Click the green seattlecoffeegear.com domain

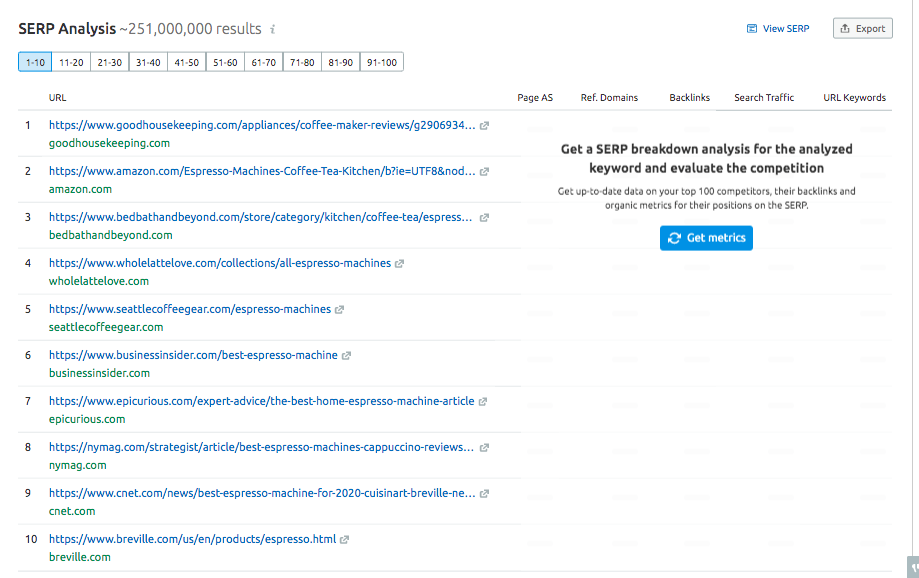(106, 327)
